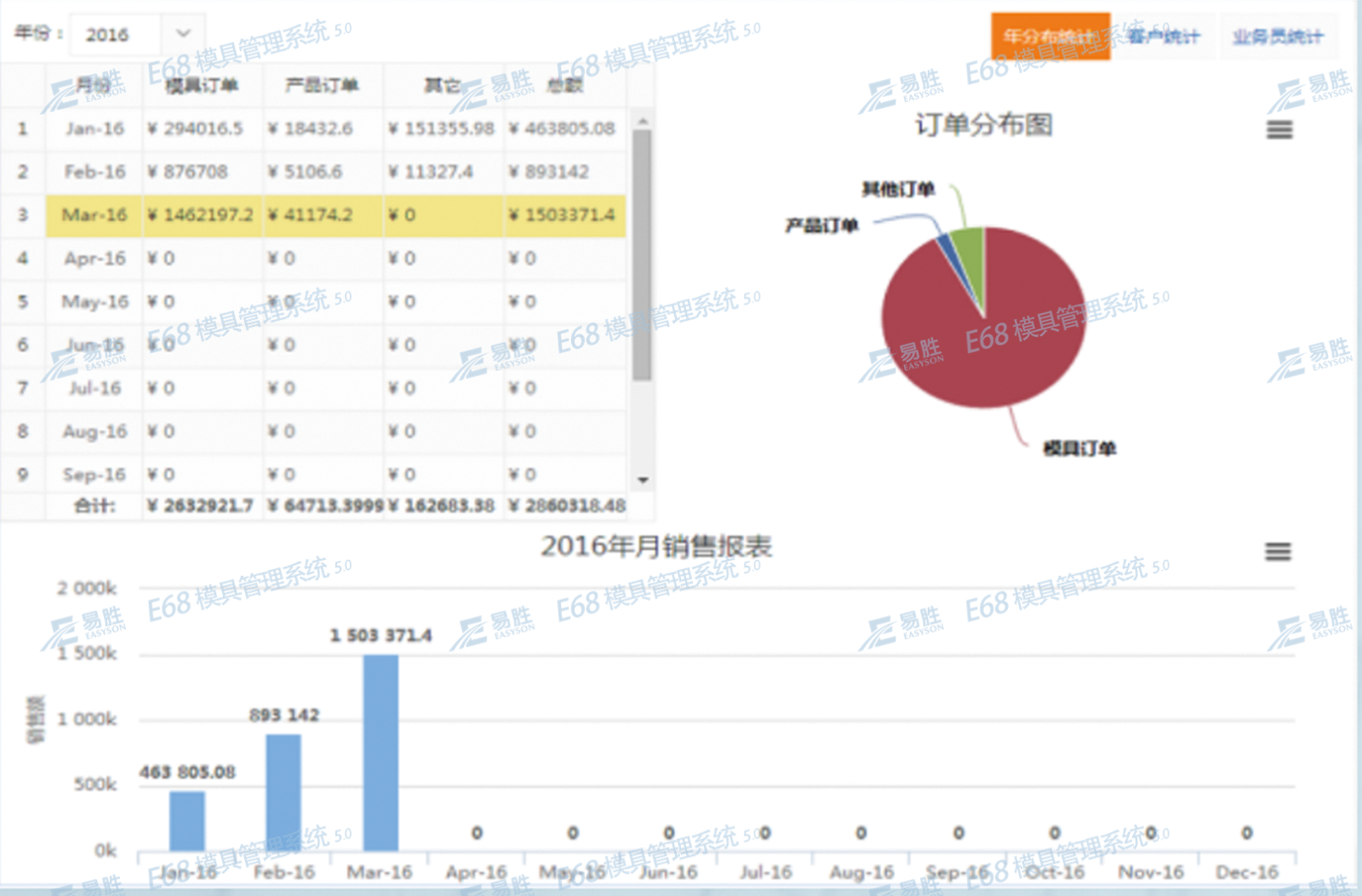Viewport: 1362px width, 896px height.
Task: Click the 合计 grand total ¥ 2860318.48 cell
Action: coord(566,506)
